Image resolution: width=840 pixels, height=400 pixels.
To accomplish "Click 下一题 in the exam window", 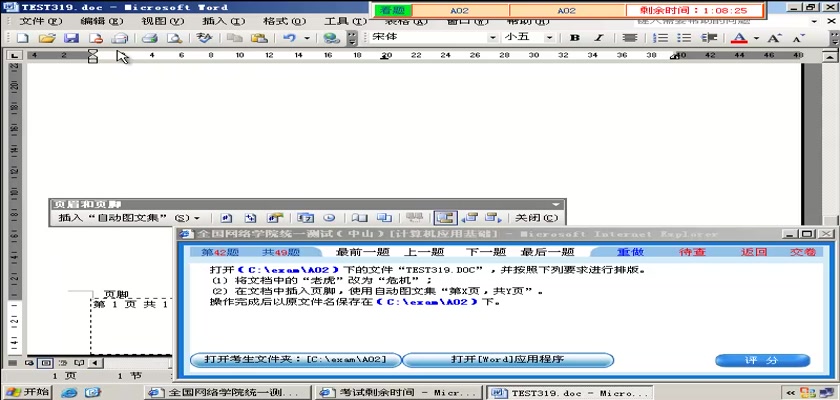I will tap(485, 252).
